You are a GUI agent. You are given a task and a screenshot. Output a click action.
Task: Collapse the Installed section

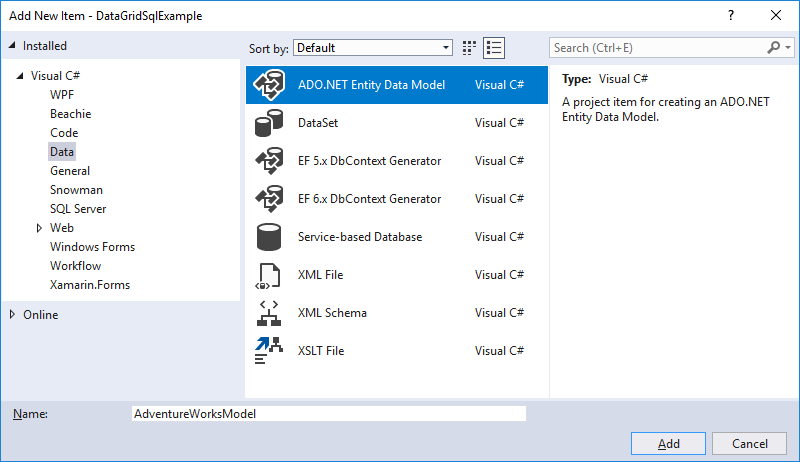[x=12, y=46]
